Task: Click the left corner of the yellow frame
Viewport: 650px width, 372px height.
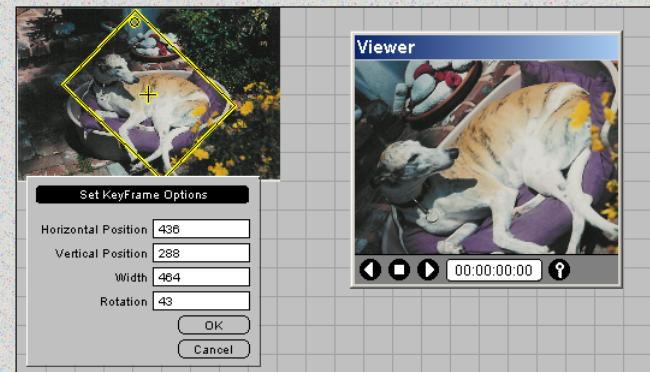Action: point(63,85)
